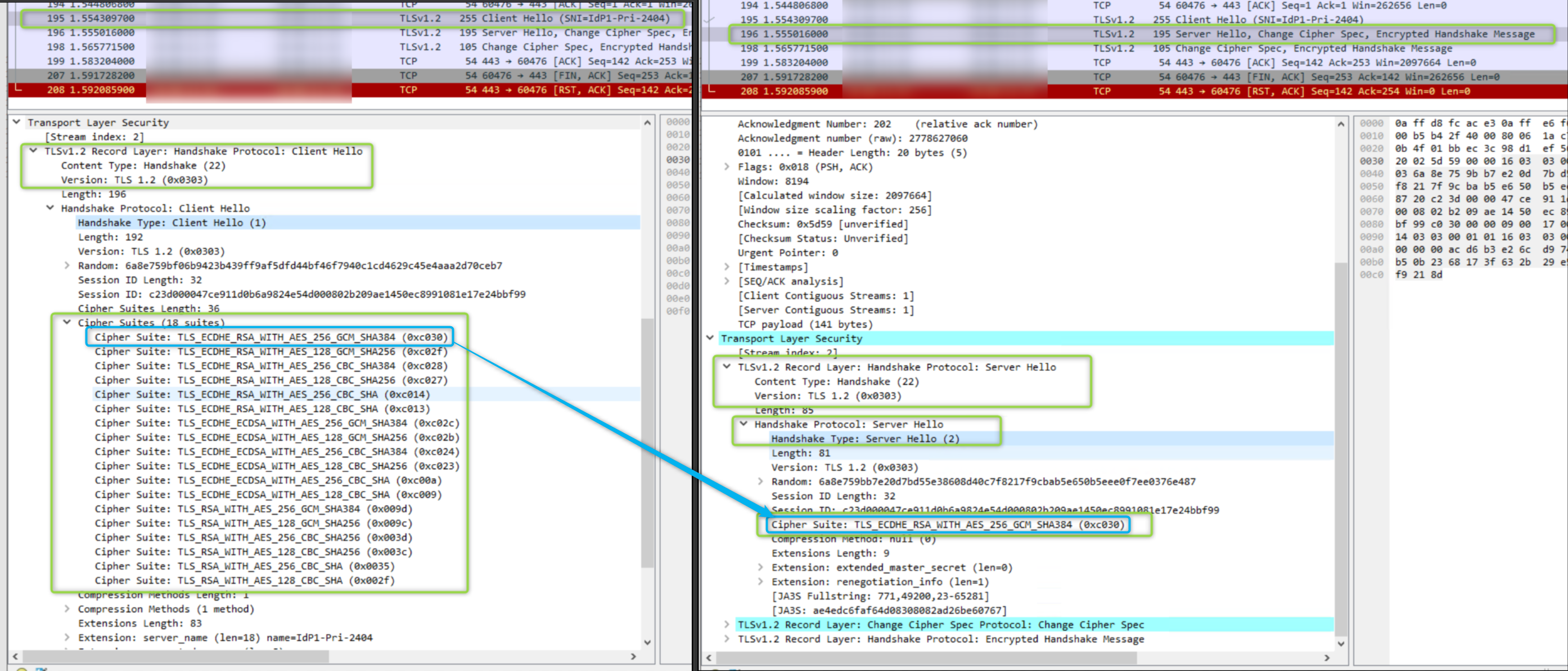Select TCP payload (141 bytes) row
The image size is (1568, 671).
(805, 325)
